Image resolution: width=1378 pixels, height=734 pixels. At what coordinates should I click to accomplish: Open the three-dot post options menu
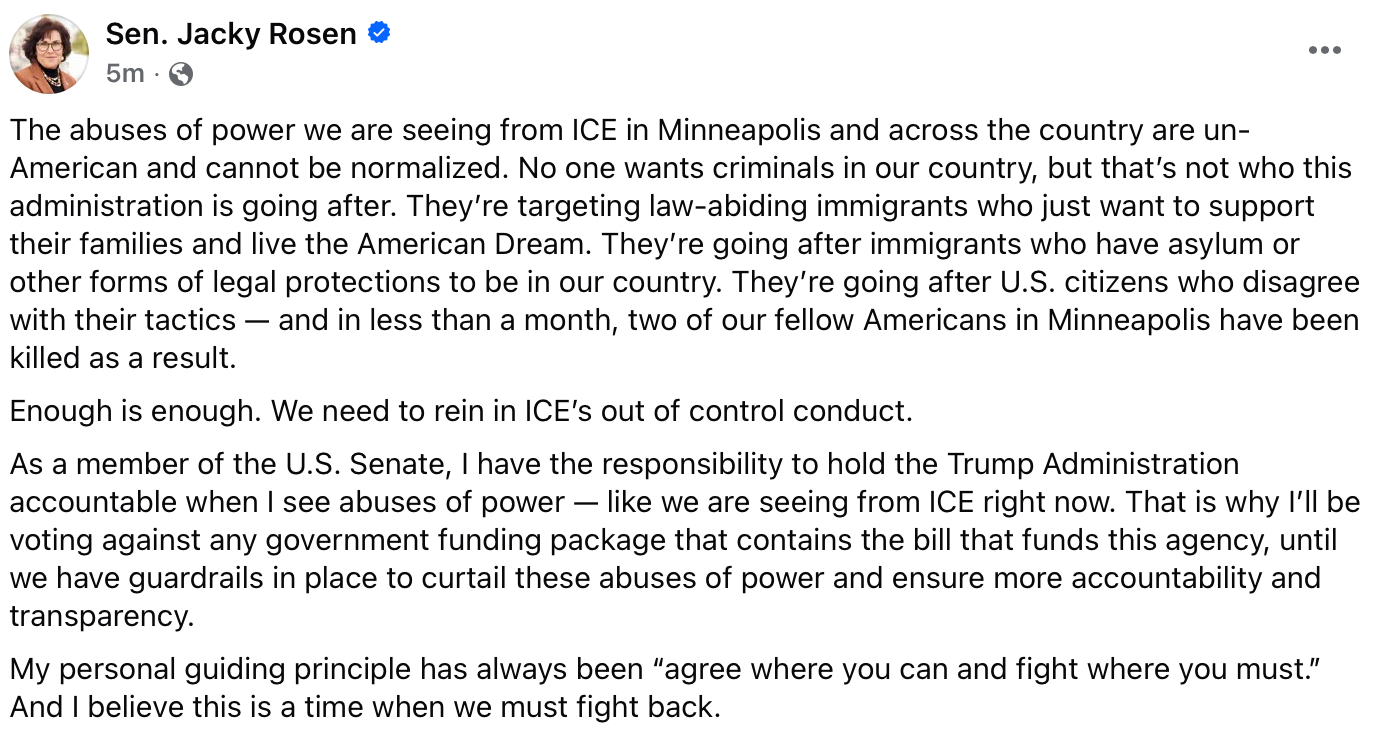(1324, 51)
